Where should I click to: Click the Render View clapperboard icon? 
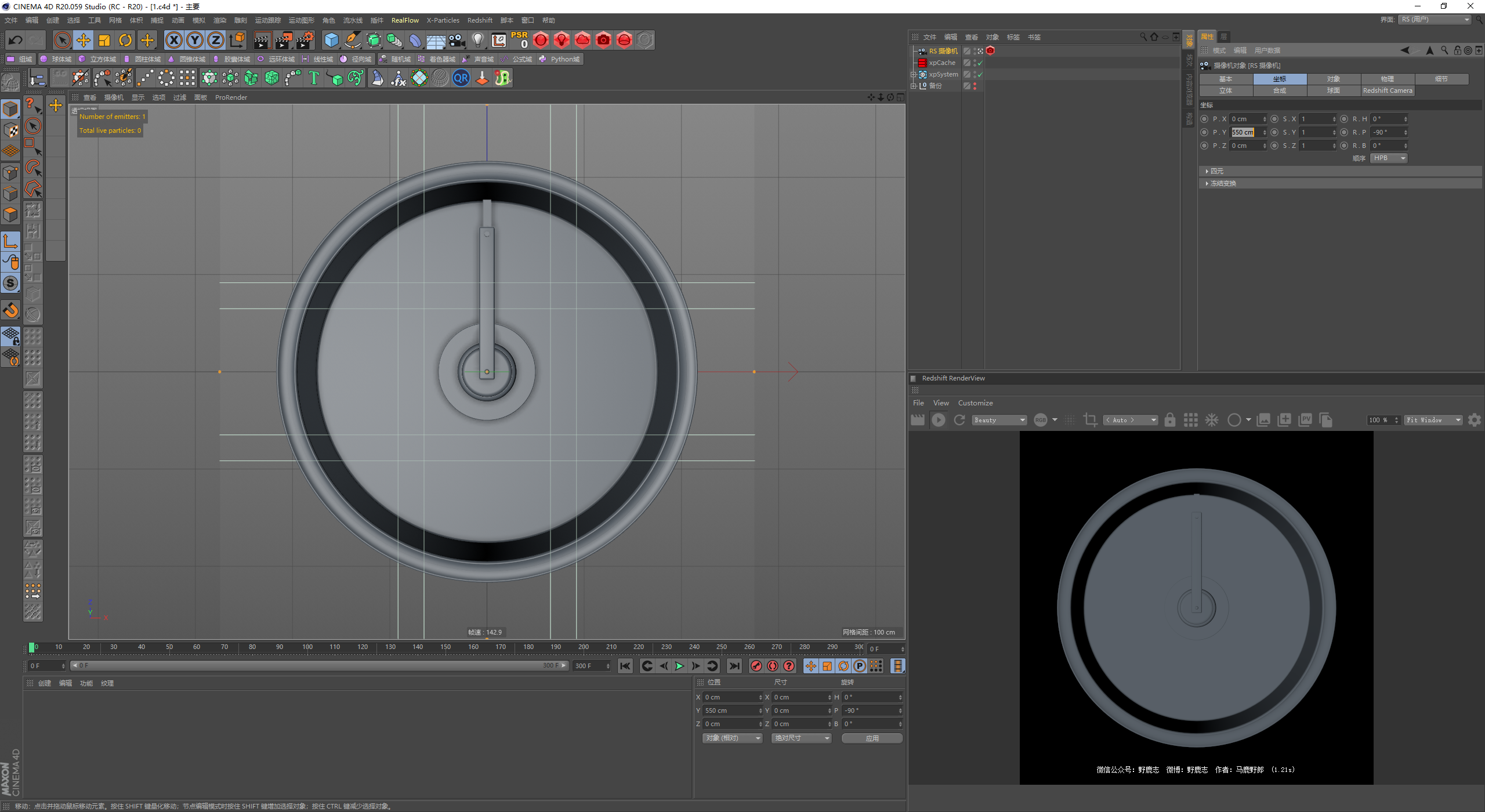tap(262, 40)
